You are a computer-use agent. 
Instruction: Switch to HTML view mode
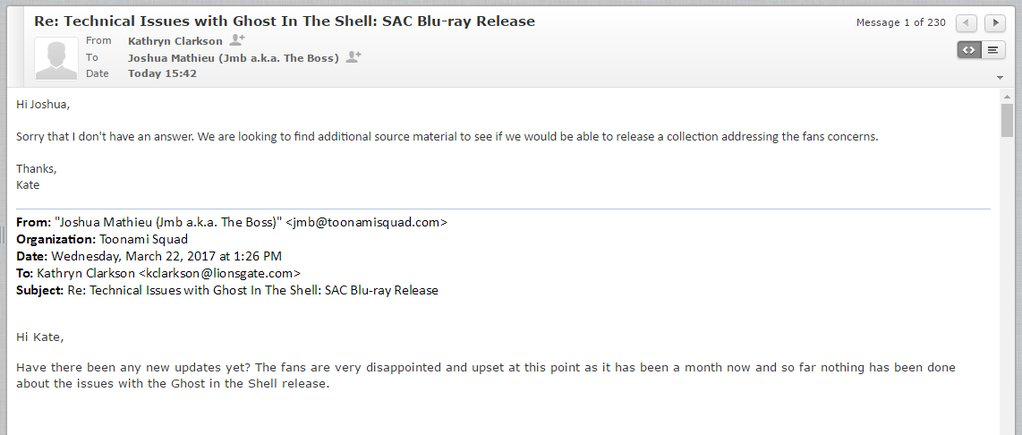(969, 50)
